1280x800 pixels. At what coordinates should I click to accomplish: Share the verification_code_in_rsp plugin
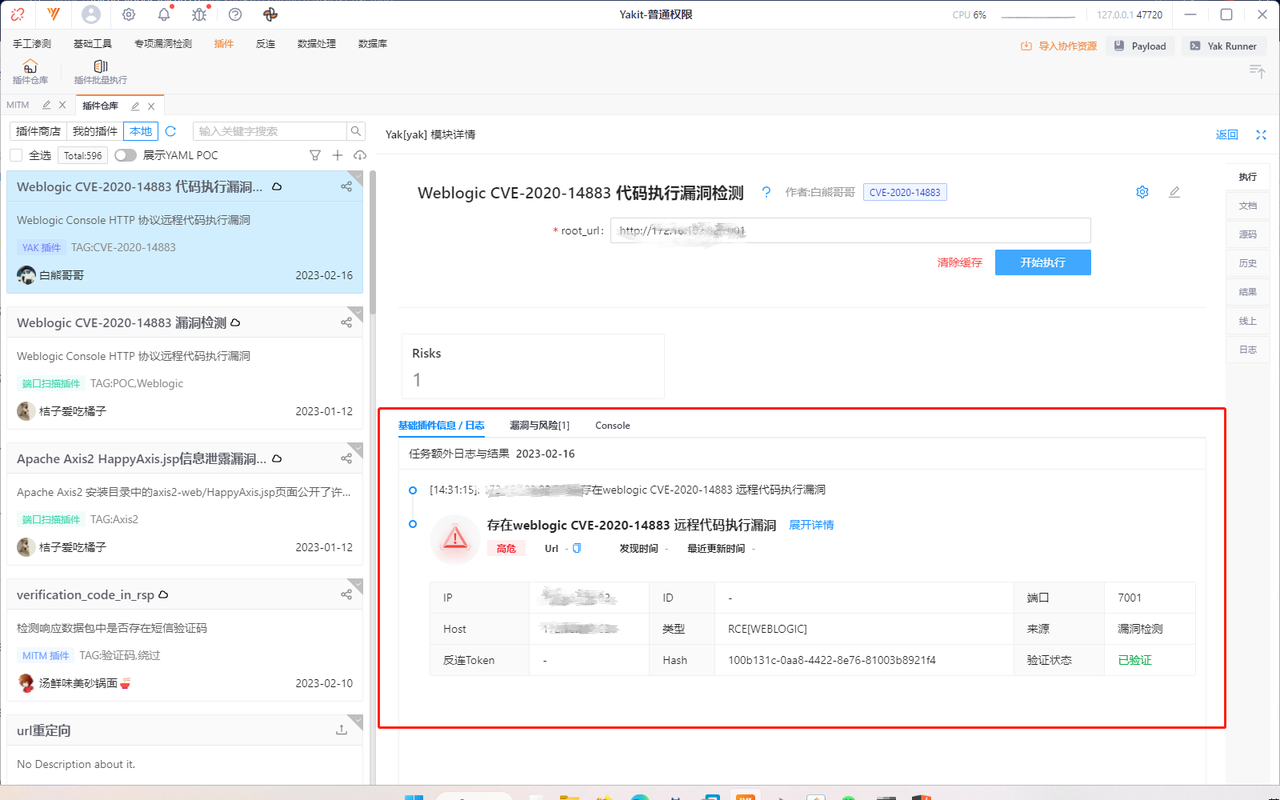[346, 594]
